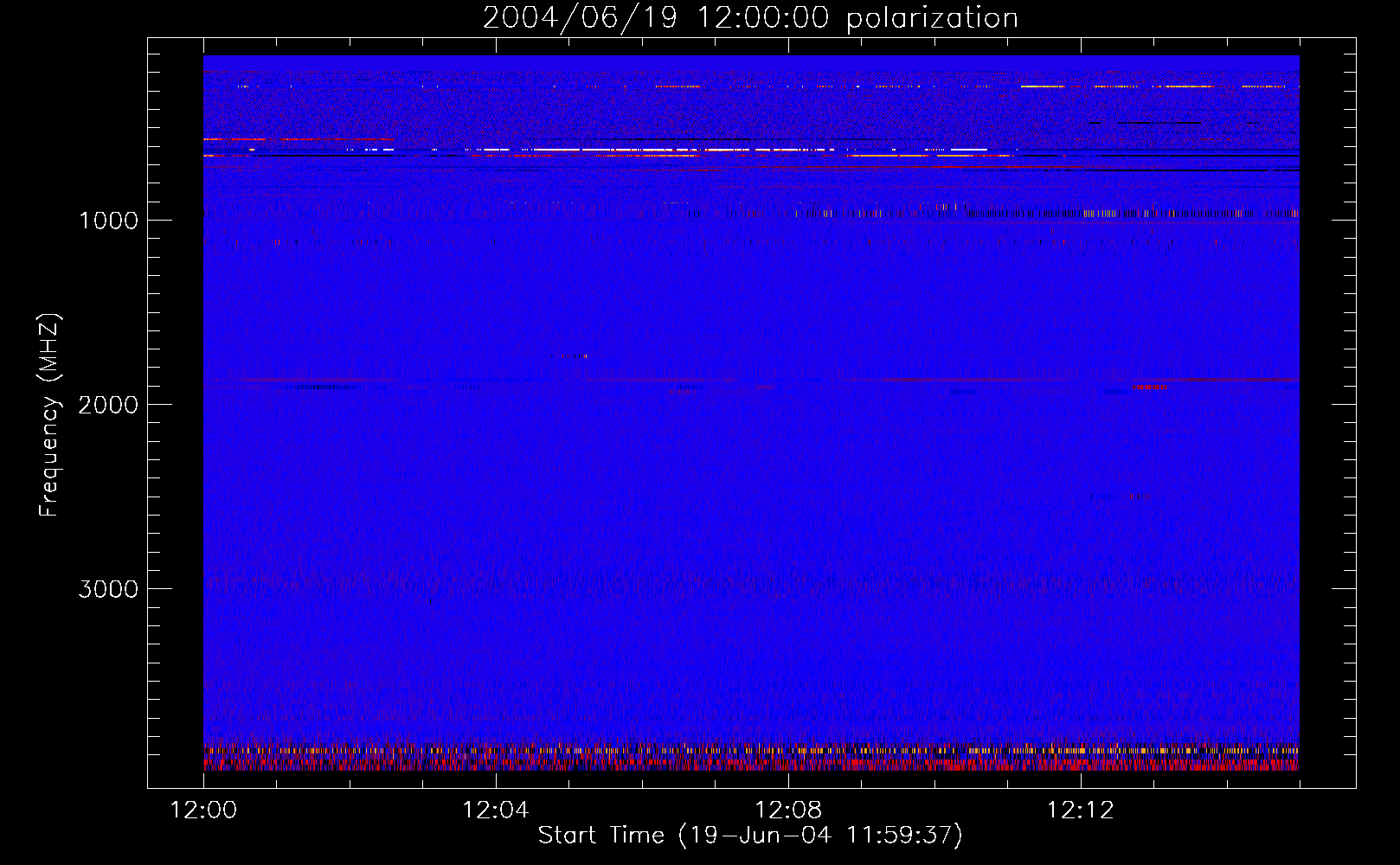1400x865 pixels.
Task: Click the 'Frequency (MHZ)' y-axis label
Action: coord(49,415)
